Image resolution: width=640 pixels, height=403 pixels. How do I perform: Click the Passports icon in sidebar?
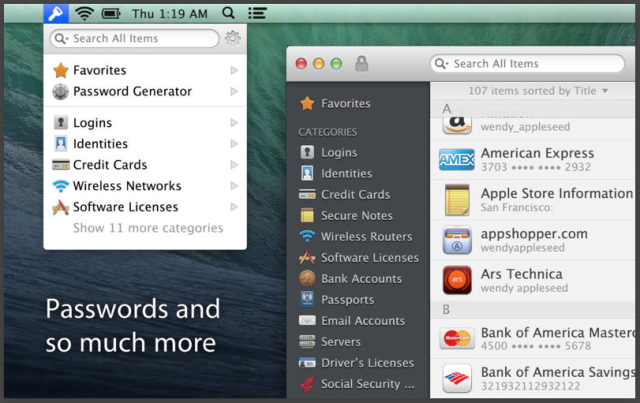tap(307, 299)
